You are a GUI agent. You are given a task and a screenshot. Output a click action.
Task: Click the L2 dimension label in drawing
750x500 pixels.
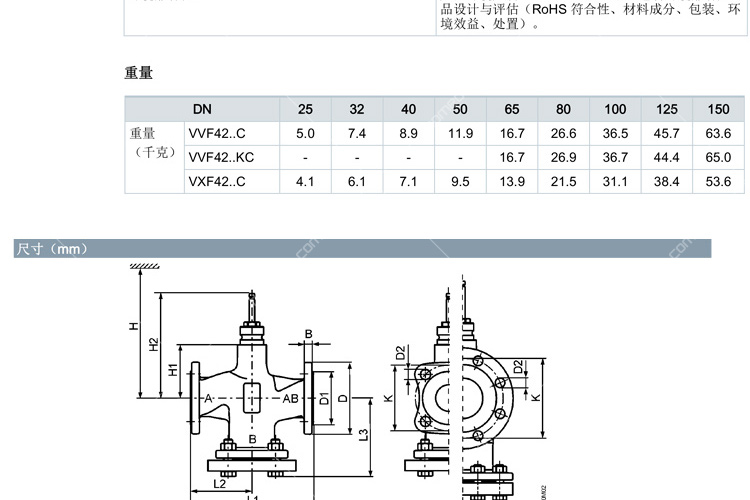(x=217, y=484)
